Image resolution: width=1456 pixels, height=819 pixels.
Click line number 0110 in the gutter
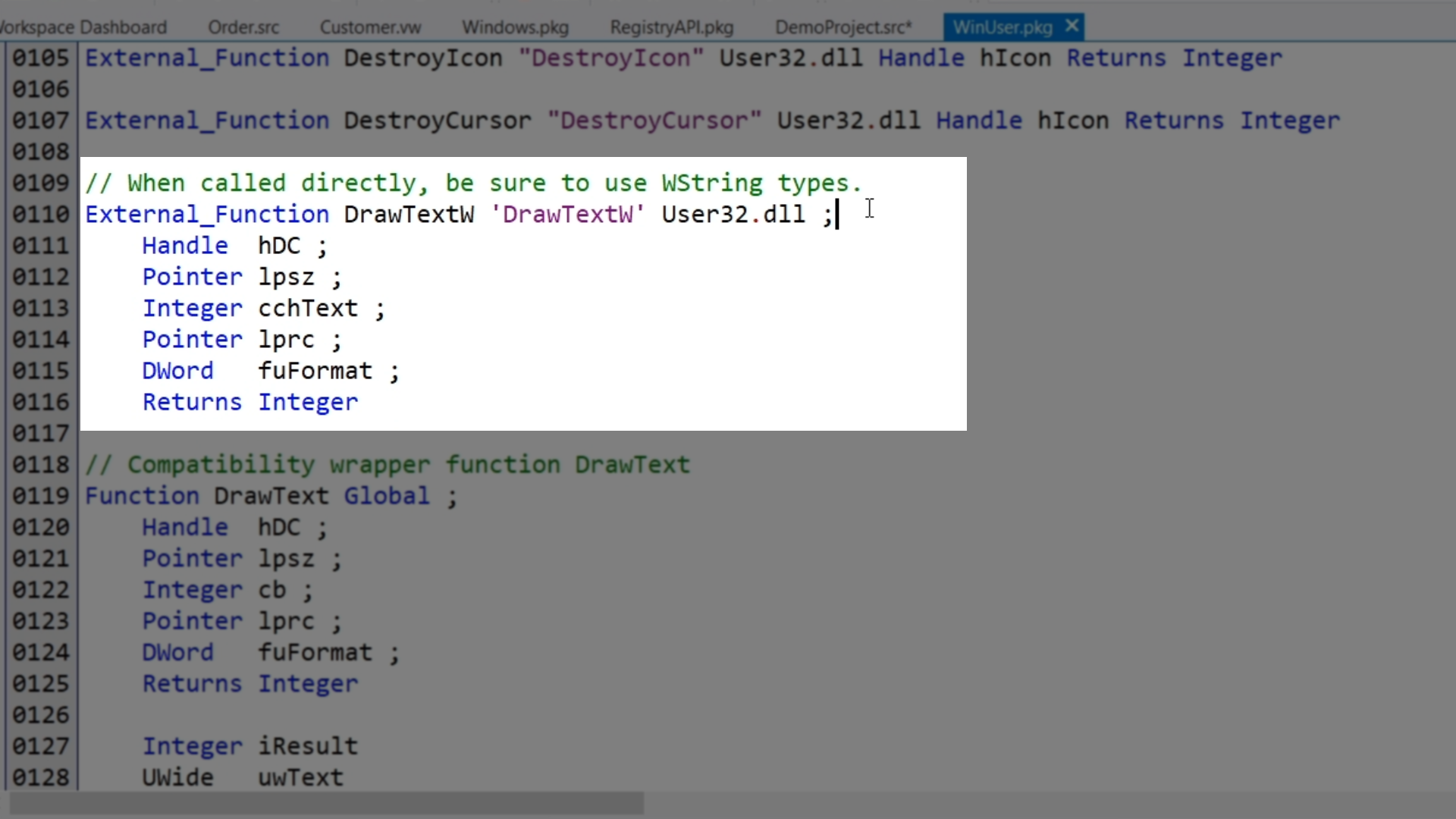[41, 215]
